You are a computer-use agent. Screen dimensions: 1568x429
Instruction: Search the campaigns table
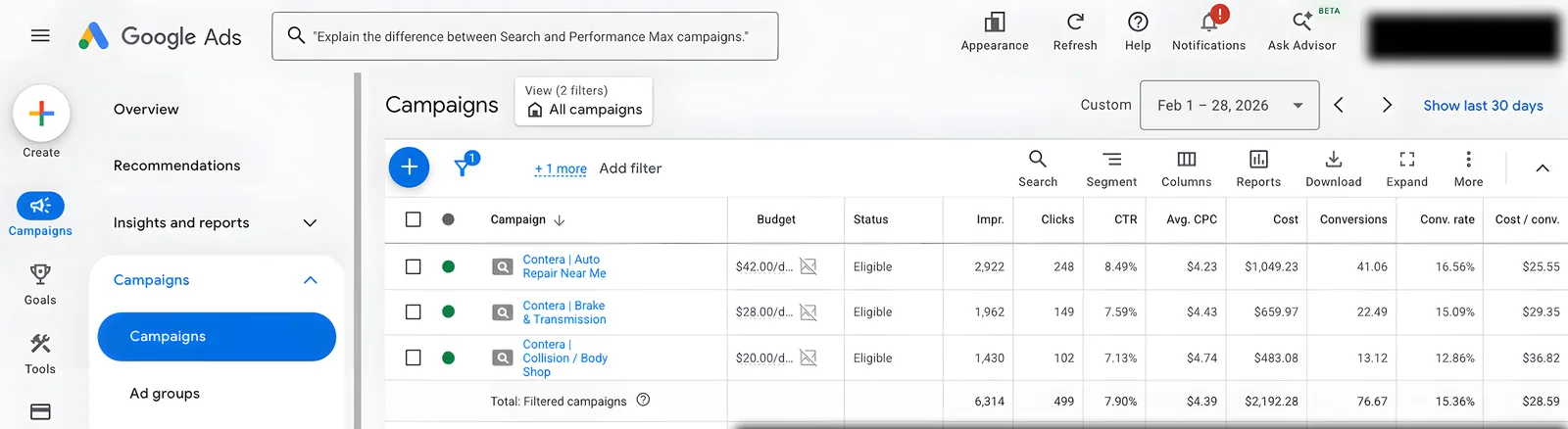1038,168
